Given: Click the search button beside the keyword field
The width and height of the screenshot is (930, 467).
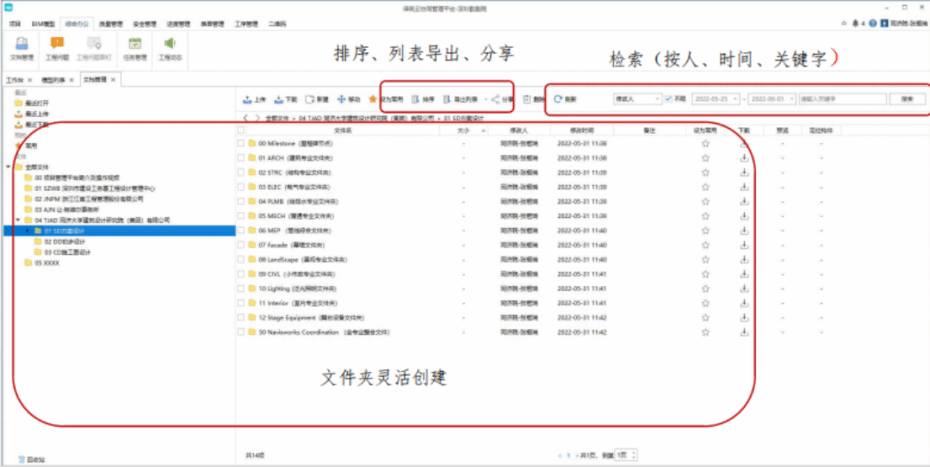Looking at the screenshot, I should coord(907,99).
